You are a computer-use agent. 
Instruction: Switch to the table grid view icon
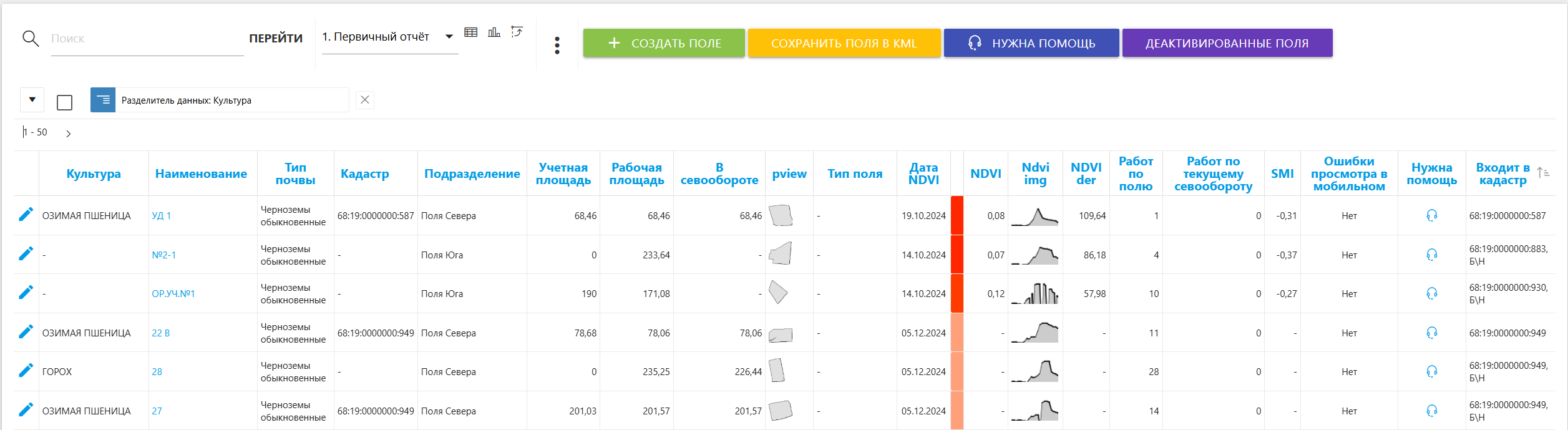(x=471, y=32)
